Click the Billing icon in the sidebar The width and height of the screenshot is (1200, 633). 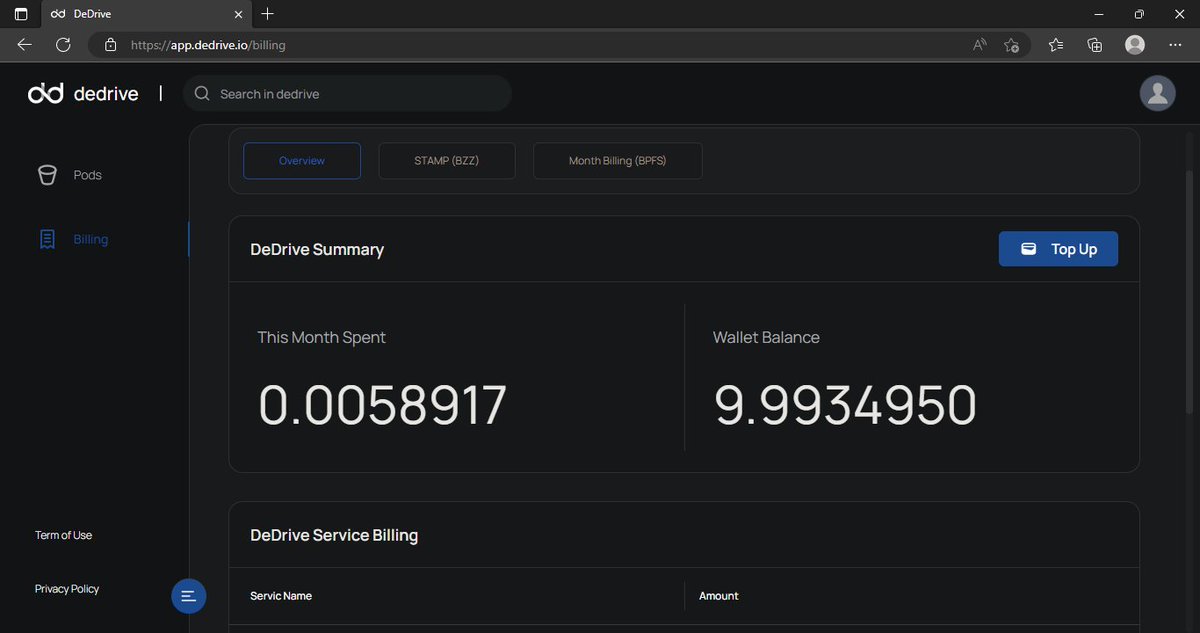[x=47, y=238]
